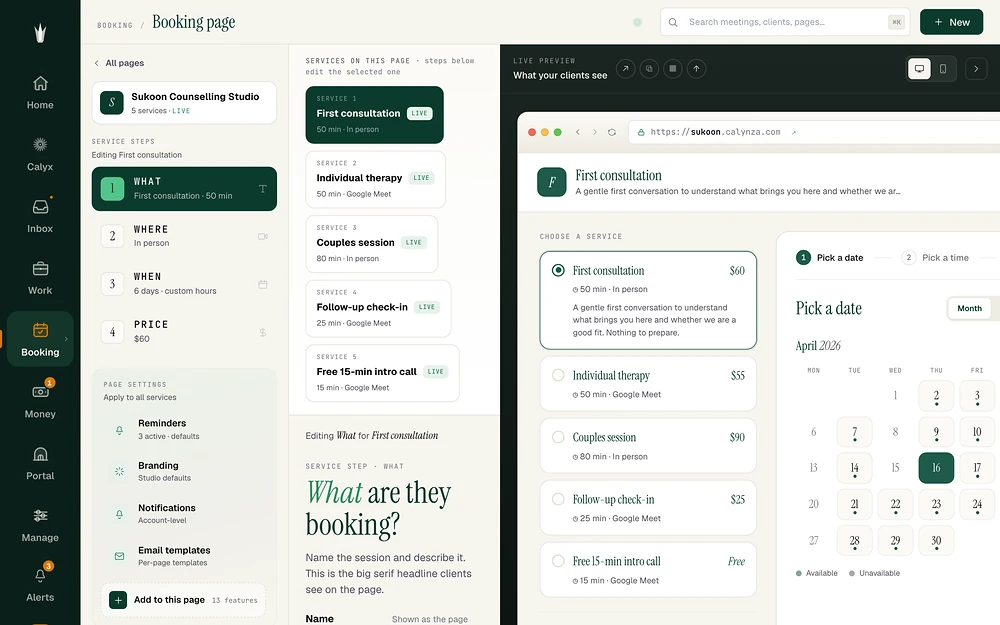Pick April 22 on the calendar
The image size is (1000, 625).
[895, 504]
